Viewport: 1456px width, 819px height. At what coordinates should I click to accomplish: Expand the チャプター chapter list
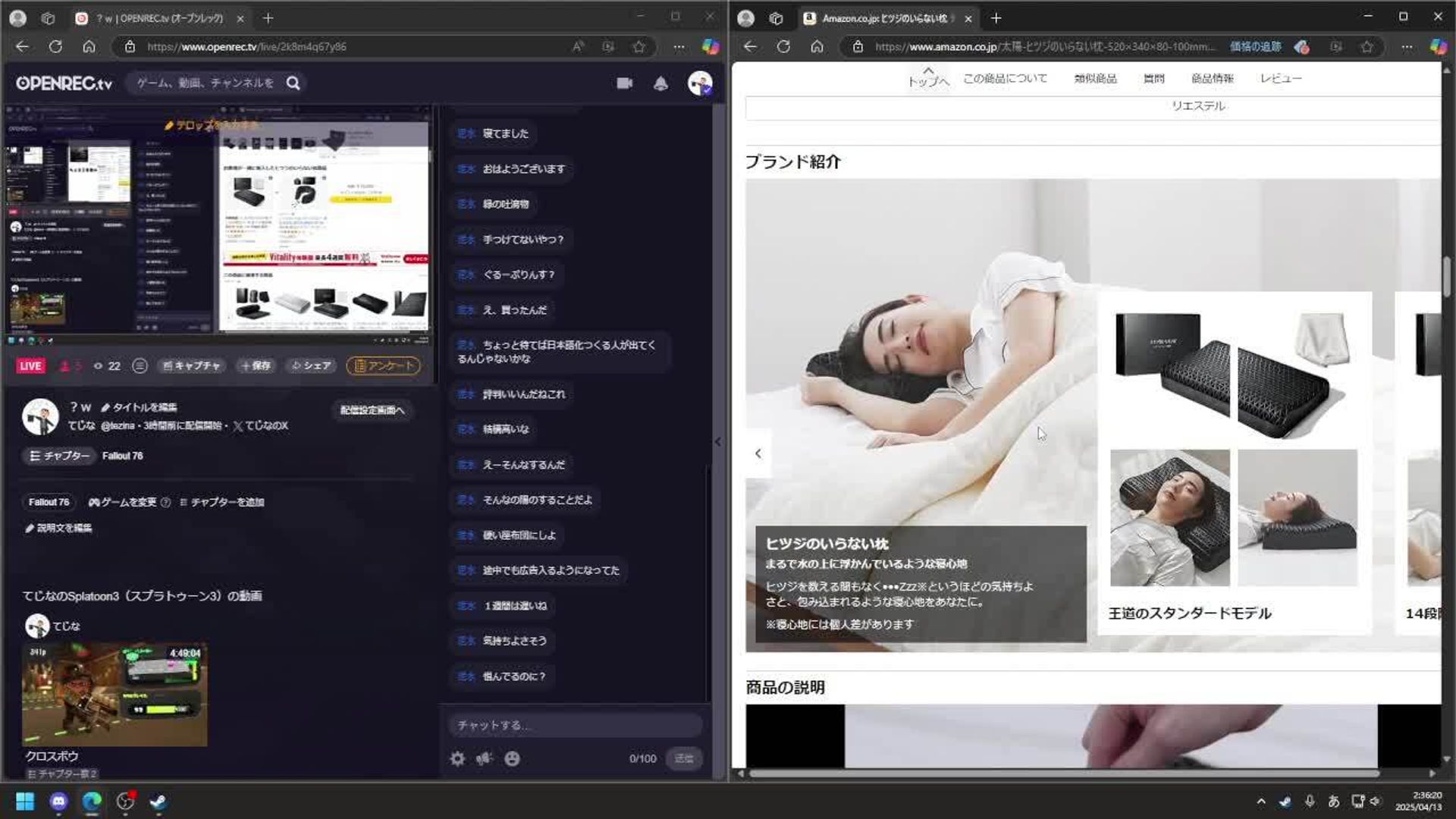point(59,456)
